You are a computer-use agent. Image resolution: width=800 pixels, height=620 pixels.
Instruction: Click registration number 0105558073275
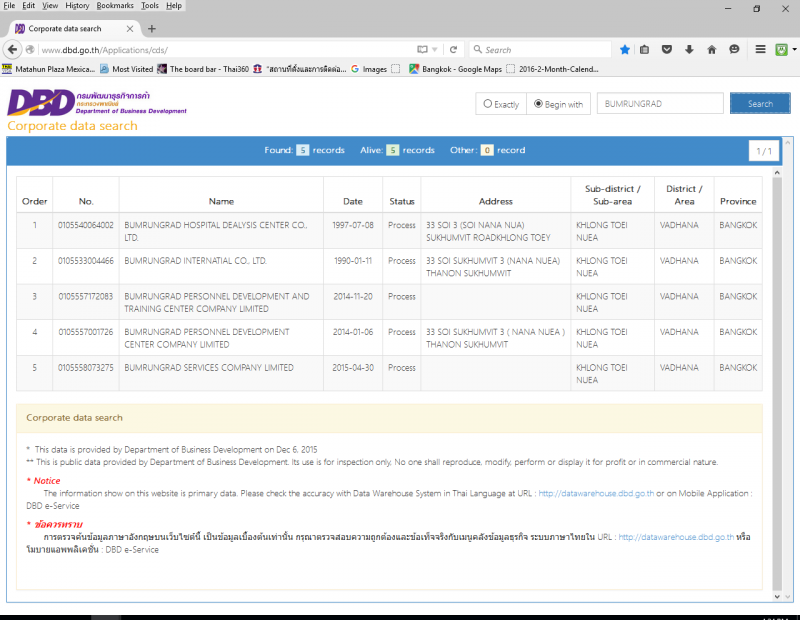click(x=86, y=367)
